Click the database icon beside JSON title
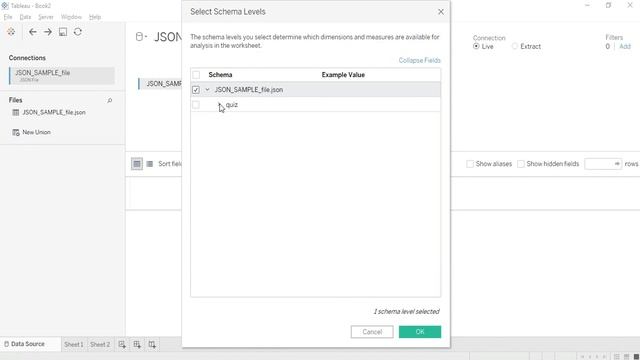This screenshot has height=360, width=640. (x=139, y=37)
